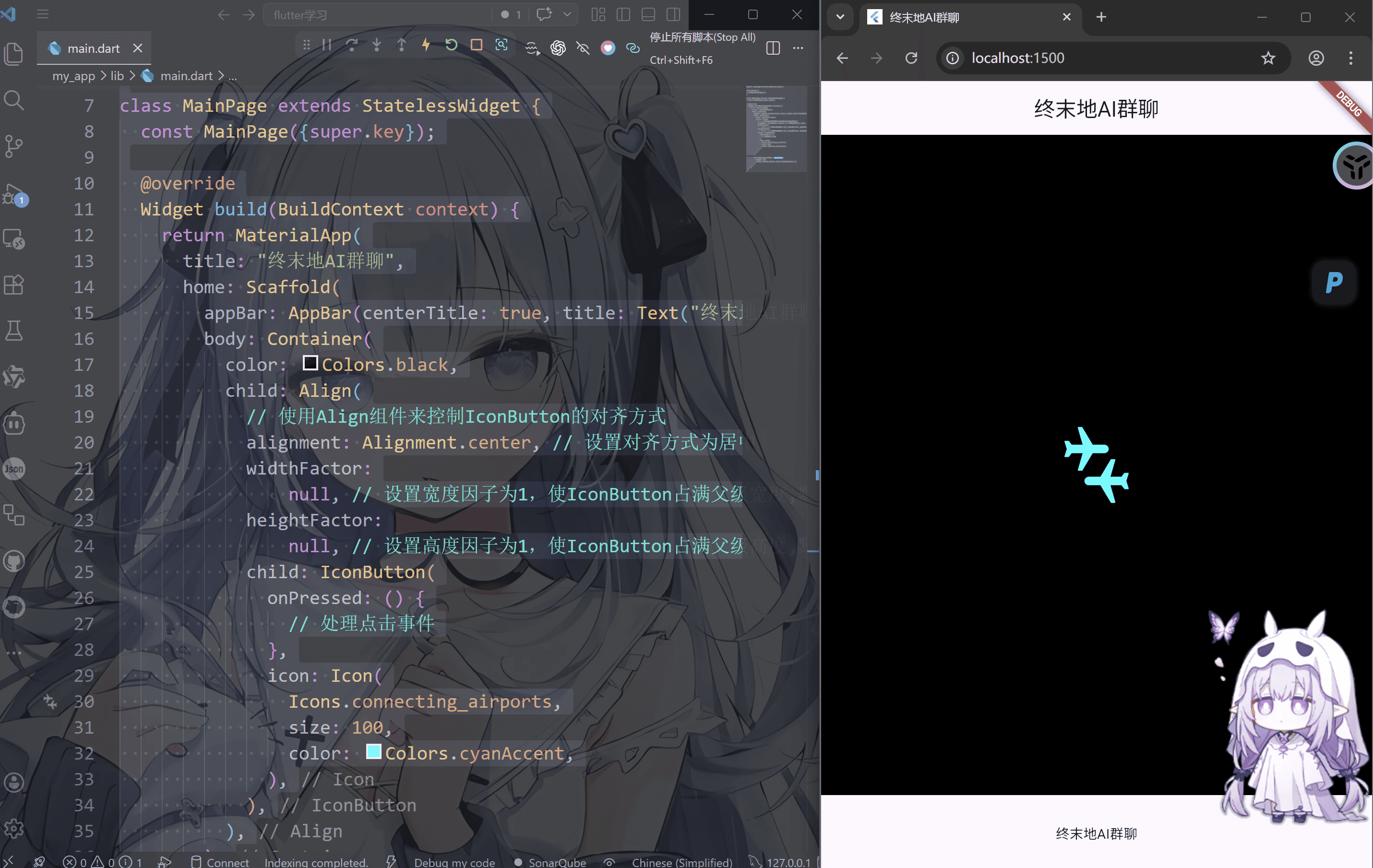This screenshot has height=868, width=1373.
Task: Open the browser tab search dropdown
Action: tap(840, 17)
